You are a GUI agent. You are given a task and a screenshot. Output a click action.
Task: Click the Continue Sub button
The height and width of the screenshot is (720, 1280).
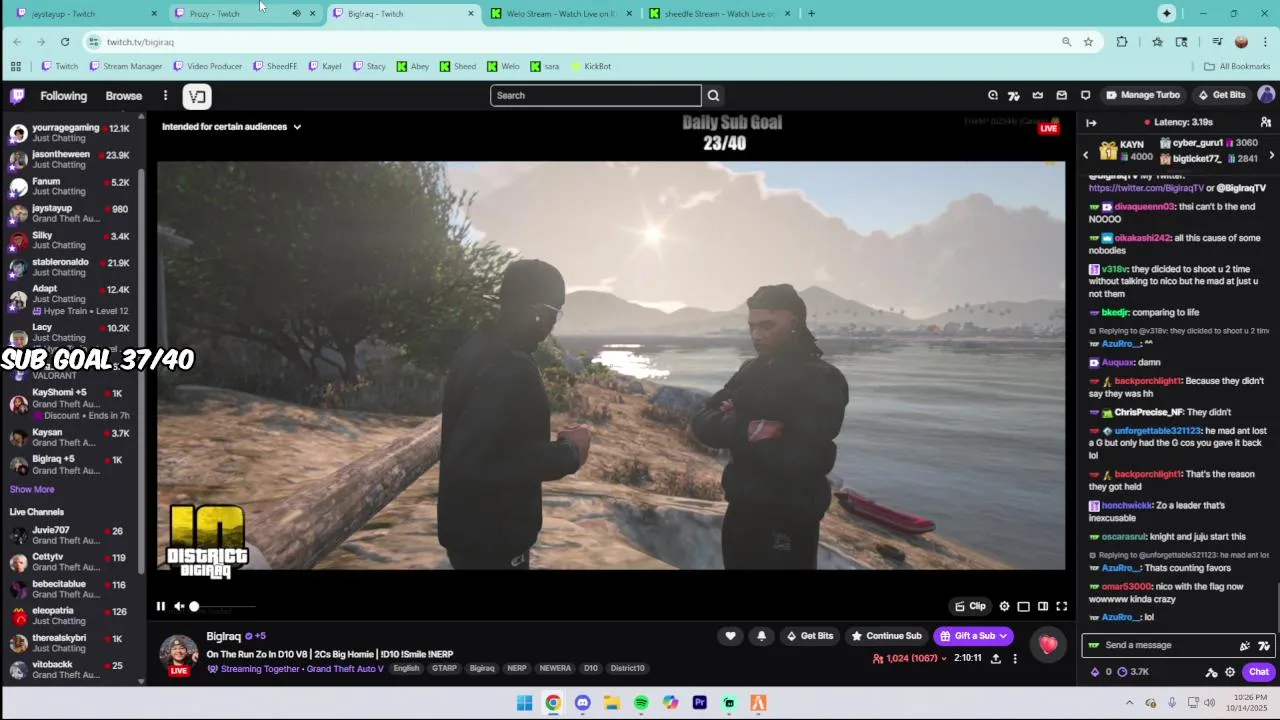(886, 636)
